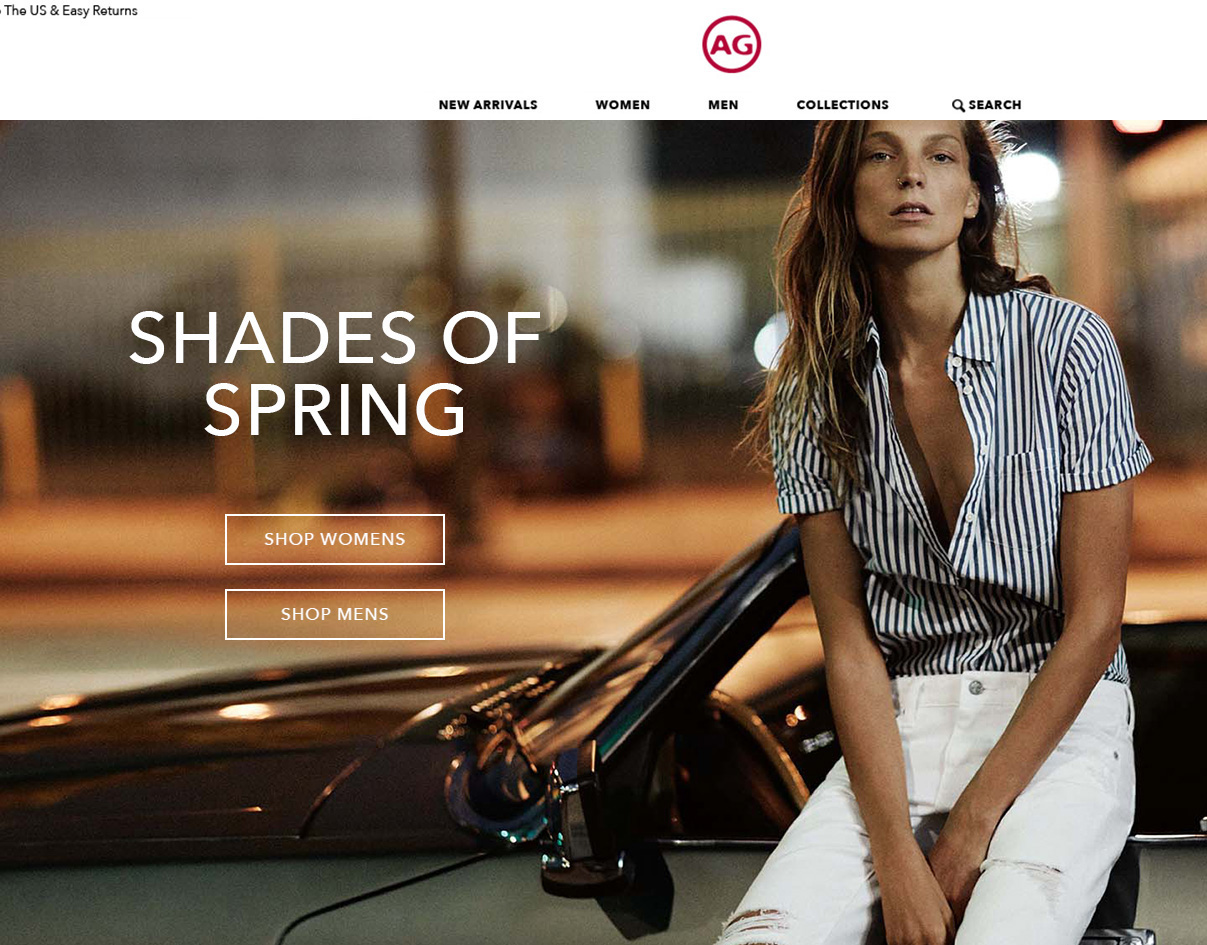Screen dimensions: 1207x945
Task: Click the word SPRING in the headline
Action: [x=335, y=410]
